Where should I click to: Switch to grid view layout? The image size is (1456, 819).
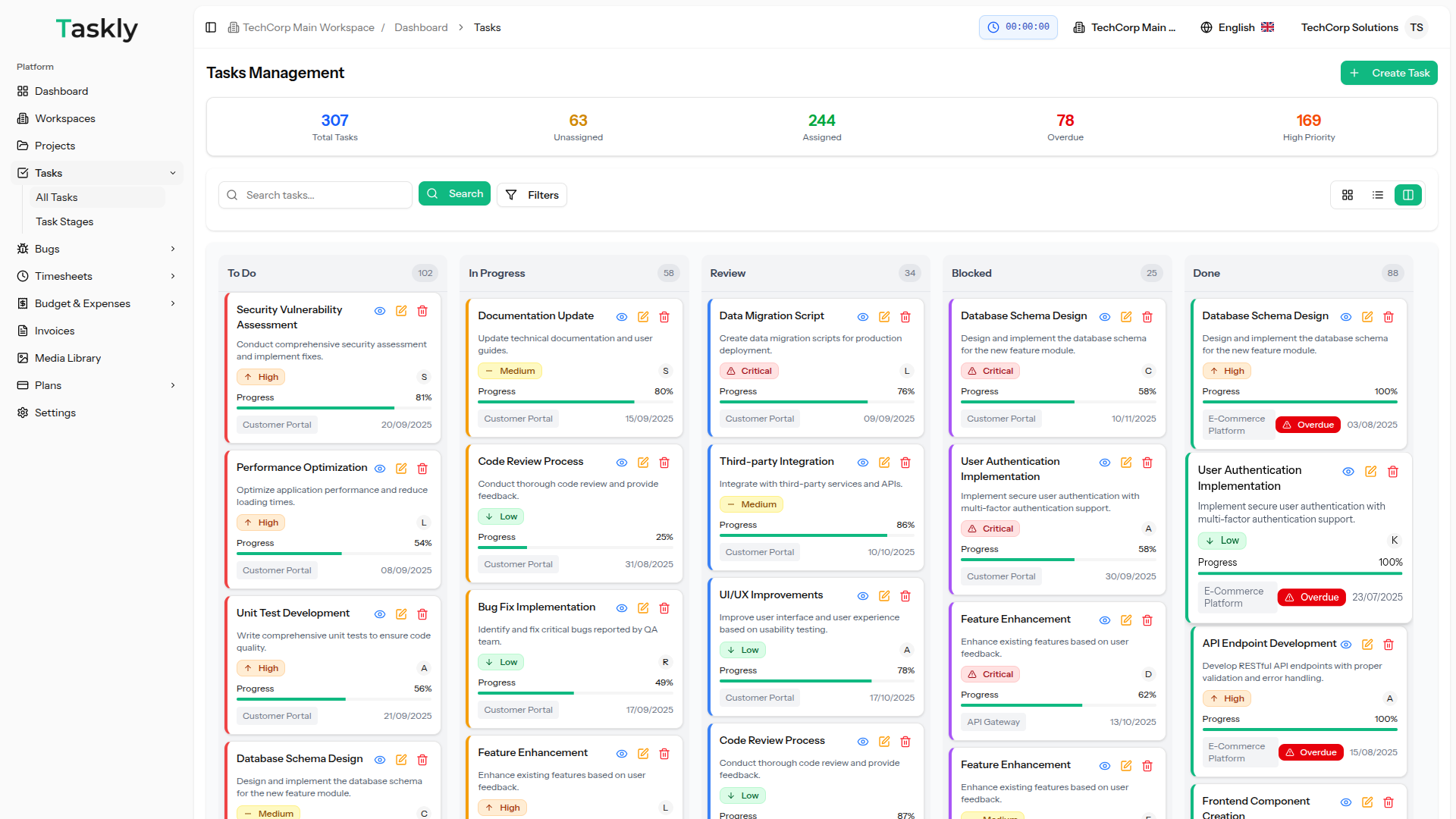coord(1348,195)
